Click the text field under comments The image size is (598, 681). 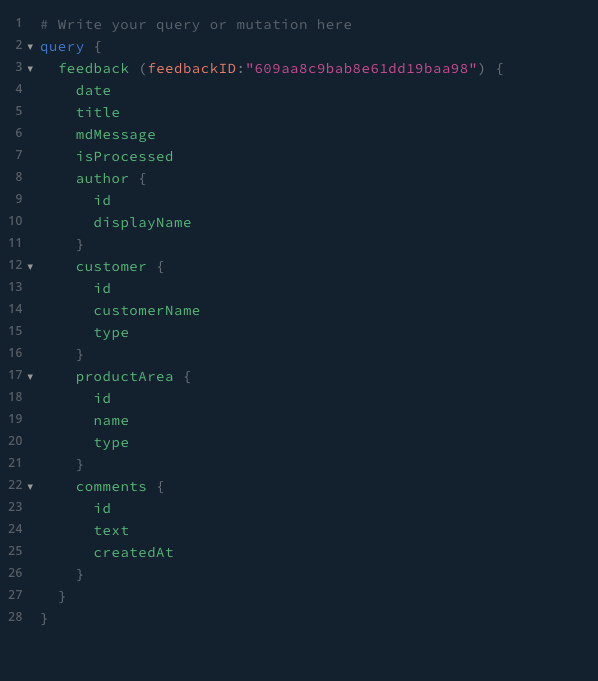[x=111, y=531]
